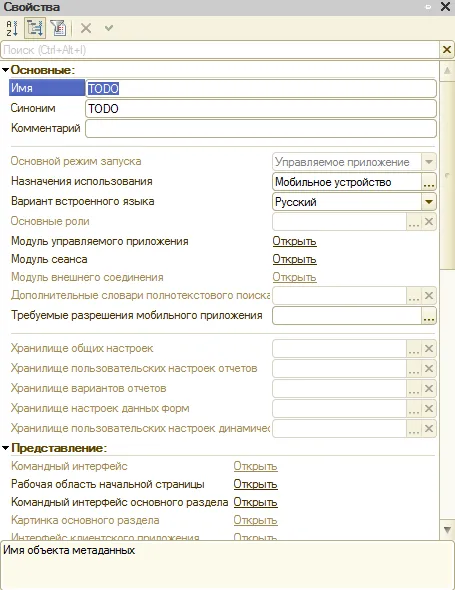The width and height of the screenshot is (455, 590).
Task: Click the scrollbar up arrow
Action: click(x=447, y=70)
